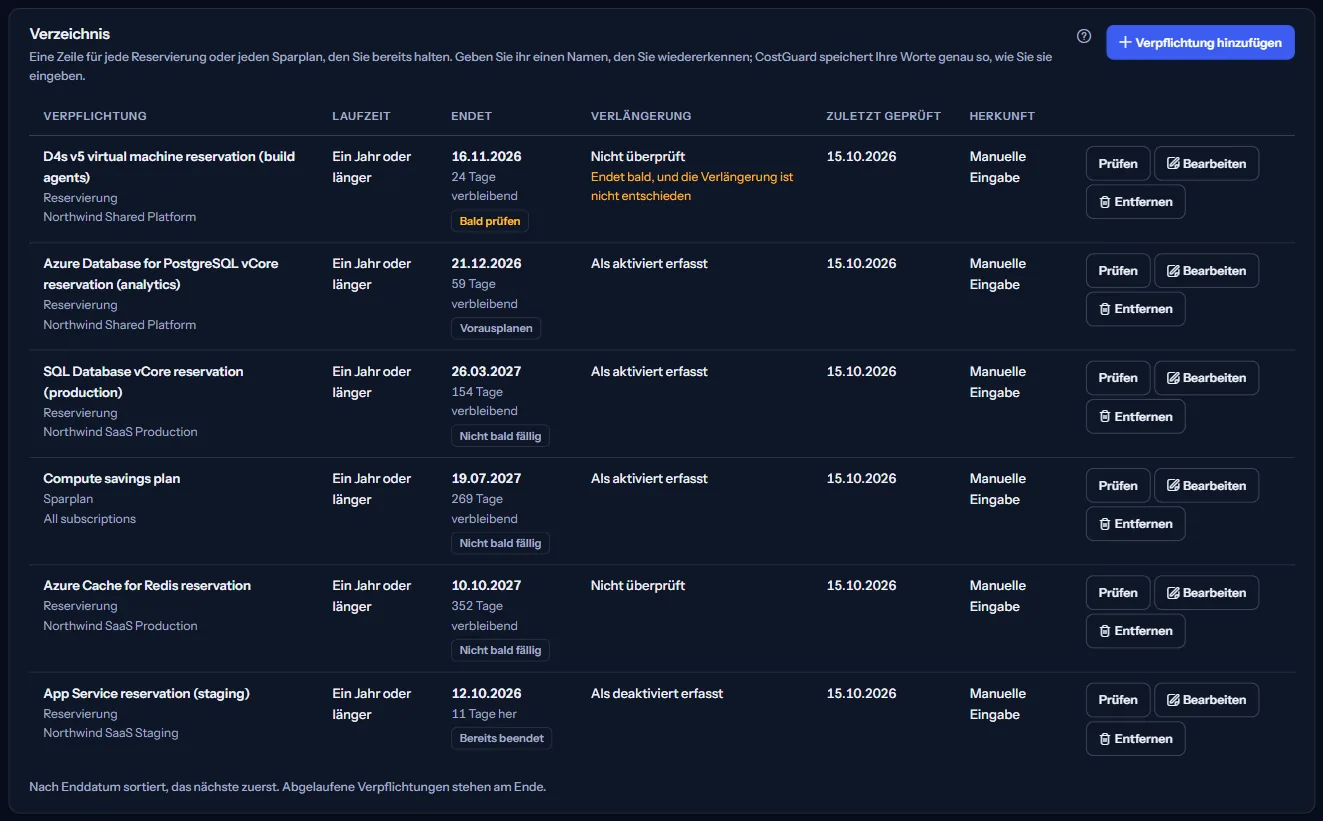This screenshot has width=1323, height=821.
Task: Select the Zuletzt geprüft column header
Action: click(884, 116)
